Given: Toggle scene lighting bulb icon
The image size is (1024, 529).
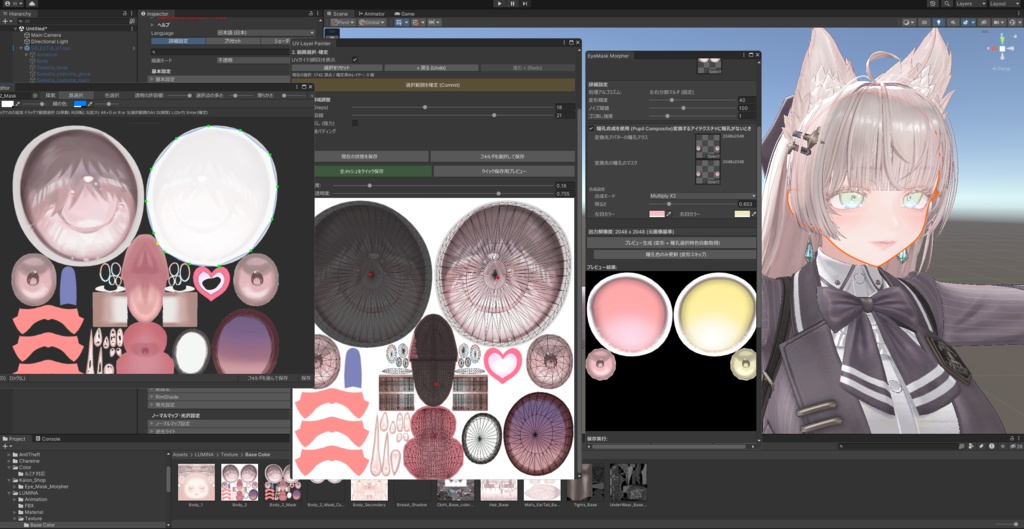Looking at the screenshot, I should 940,22.
